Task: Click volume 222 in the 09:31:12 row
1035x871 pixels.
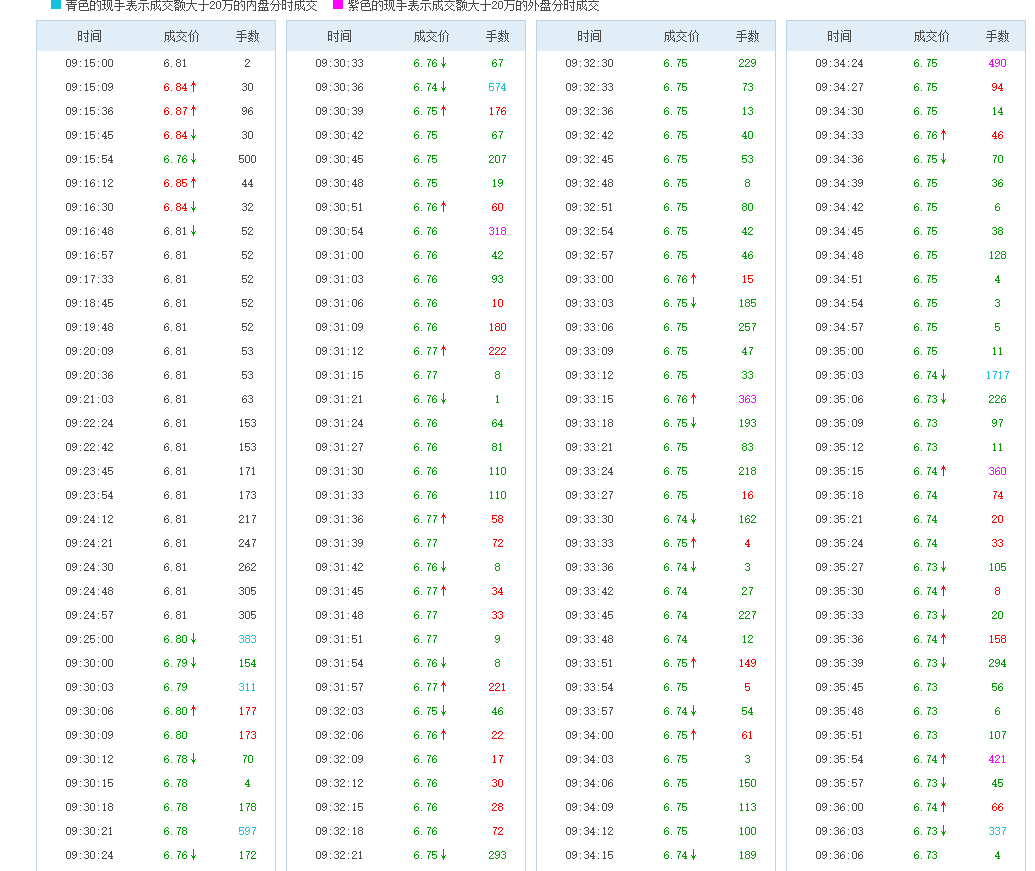Action: pyautogui.click(x=497, y=351)
